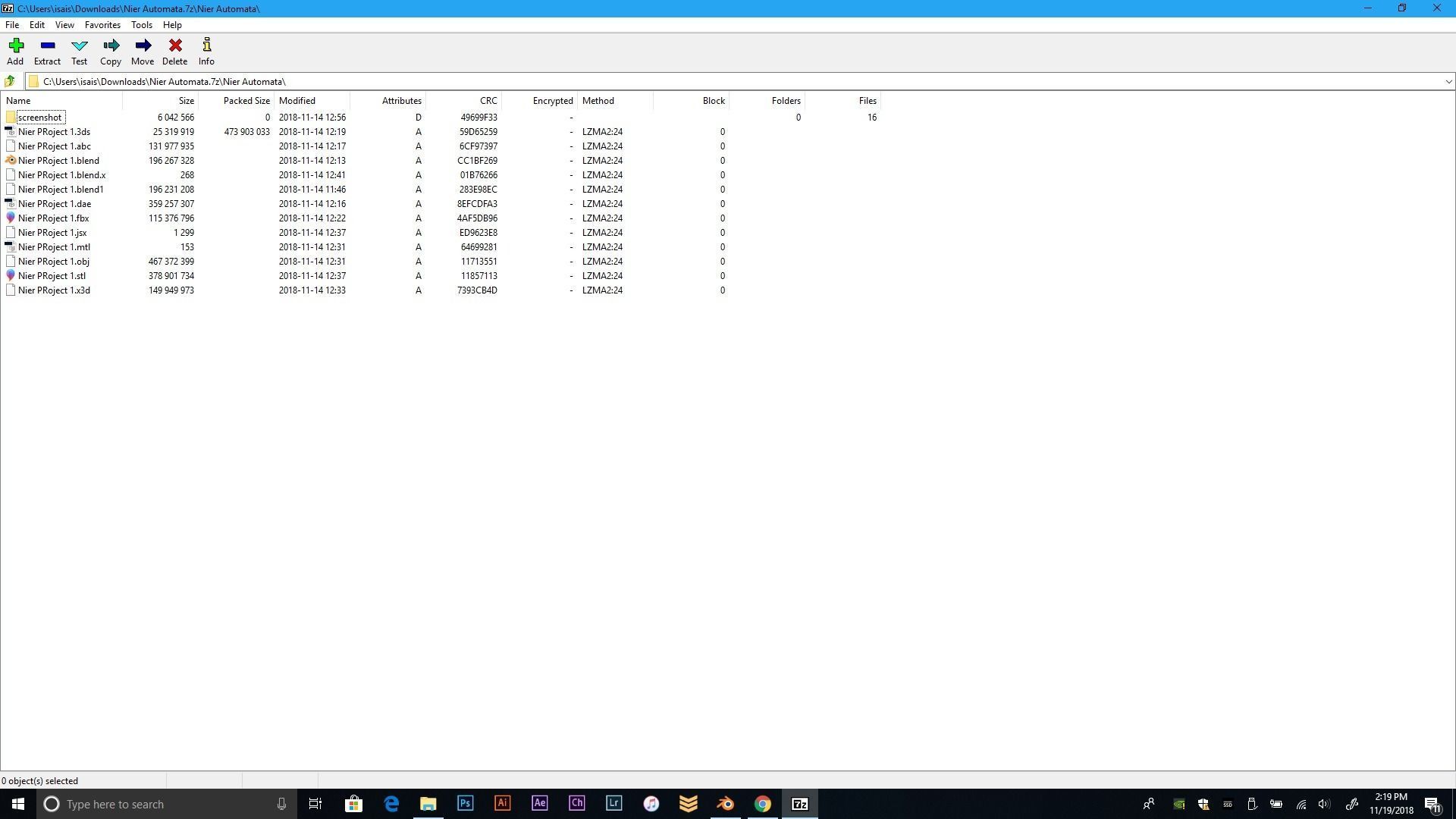The height and width of the screenshot is (819, 1456).
Task: Open the Tools menu
Action: pos(141,25)
